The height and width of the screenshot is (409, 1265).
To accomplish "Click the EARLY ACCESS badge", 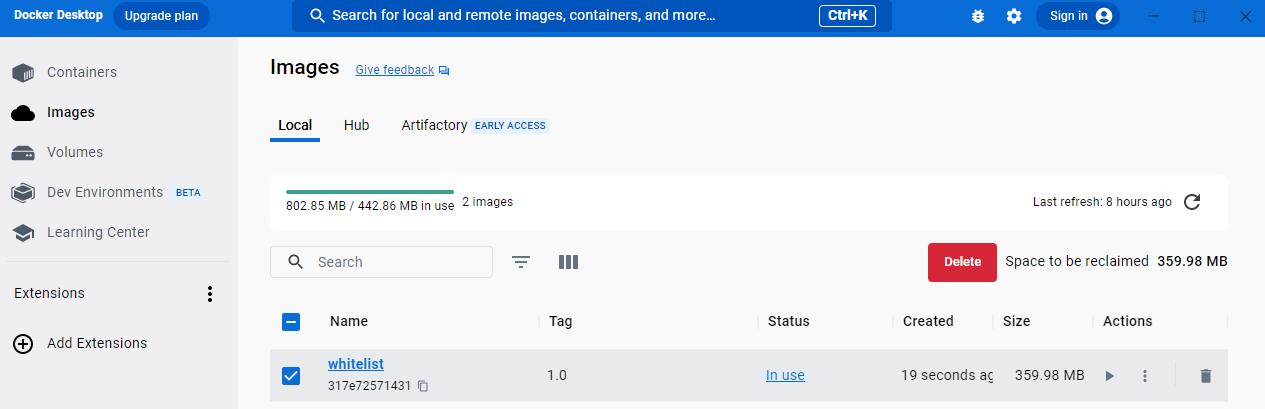I will click(x=510, y=126).
